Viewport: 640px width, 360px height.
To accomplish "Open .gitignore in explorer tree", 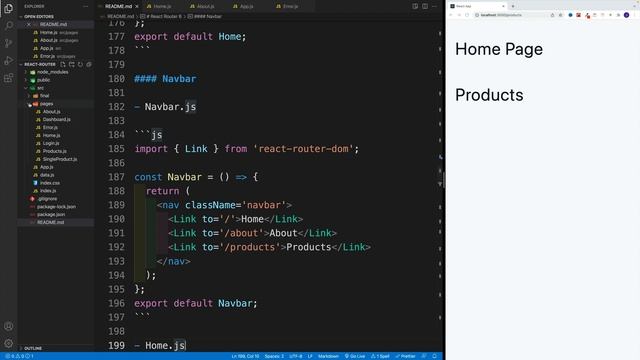I will [x=47, y=199].
